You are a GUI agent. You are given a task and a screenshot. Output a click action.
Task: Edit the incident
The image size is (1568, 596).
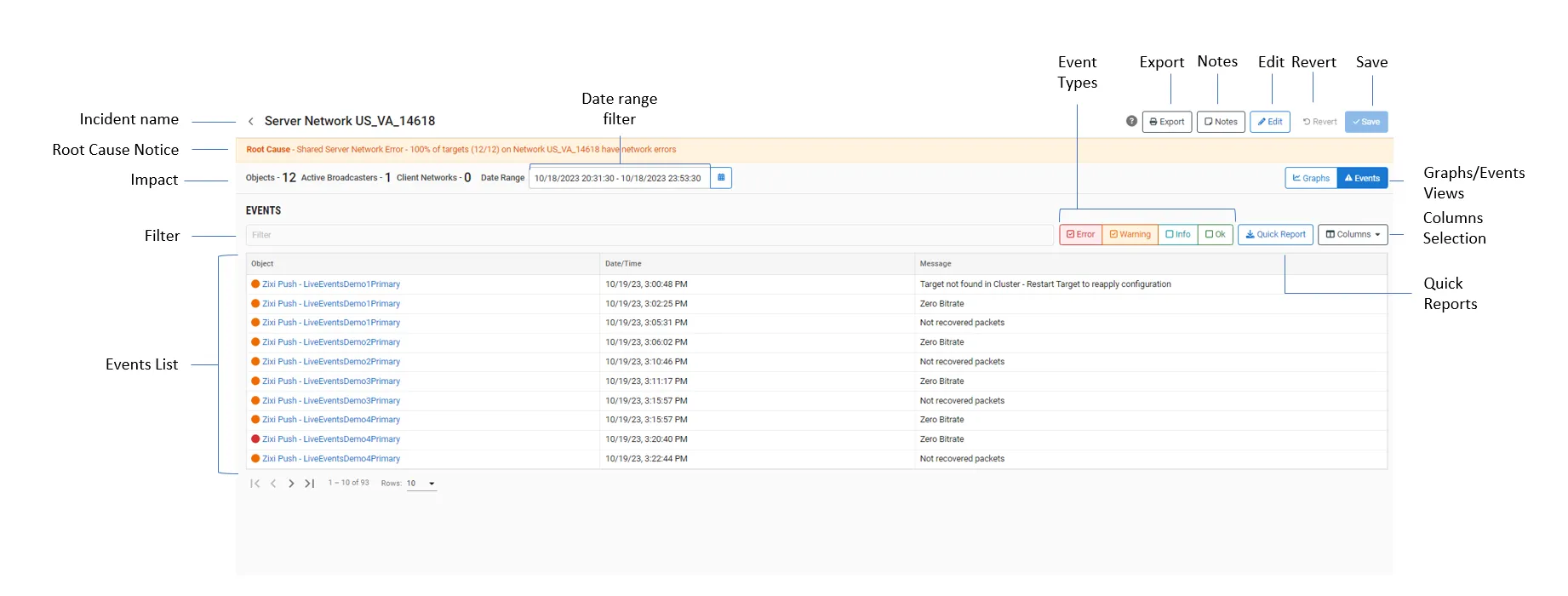click(x=1270, y=122)
